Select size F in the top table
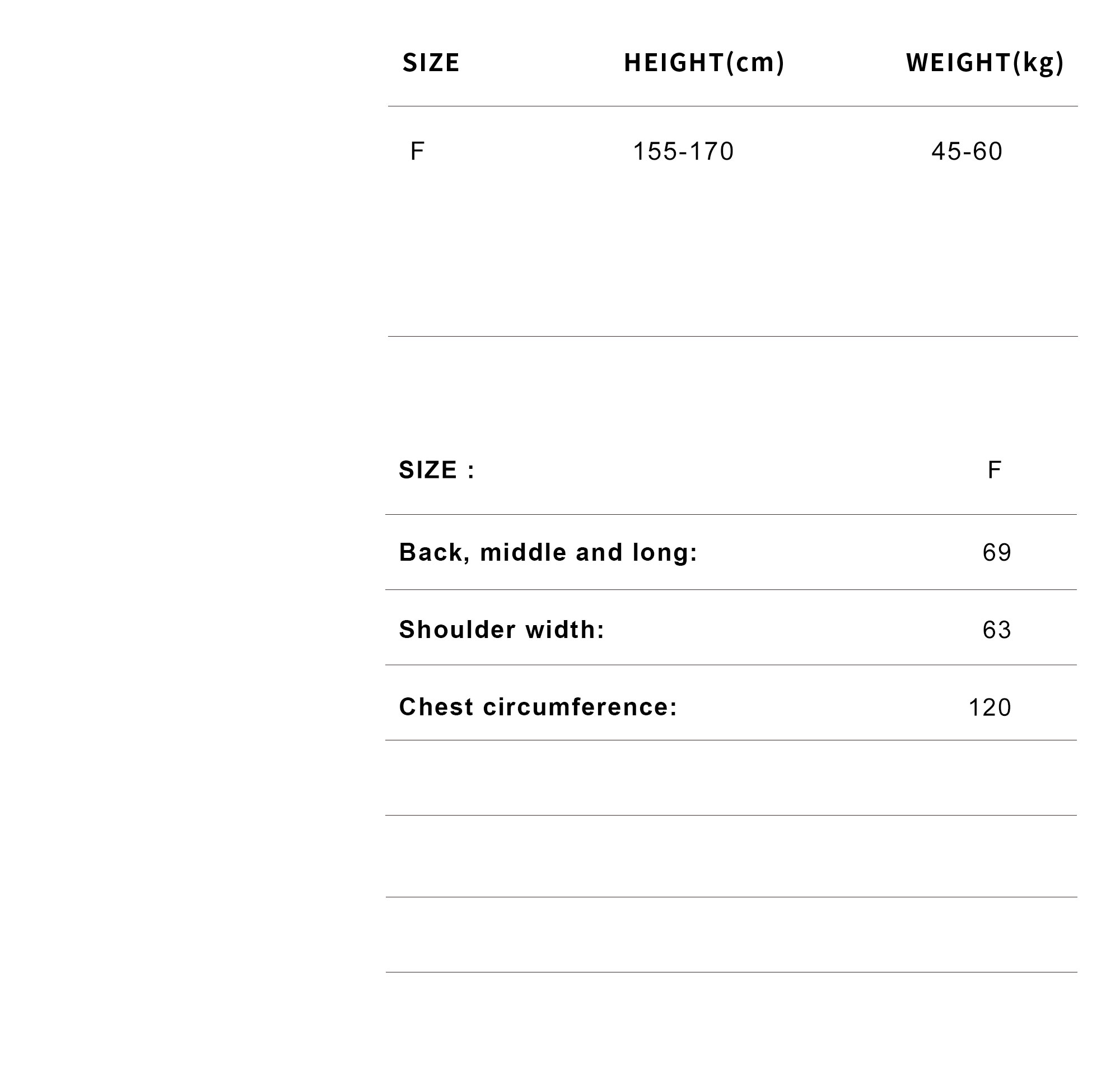The height and width of the screenshot is (1071, 1120). tap(417, 151)
